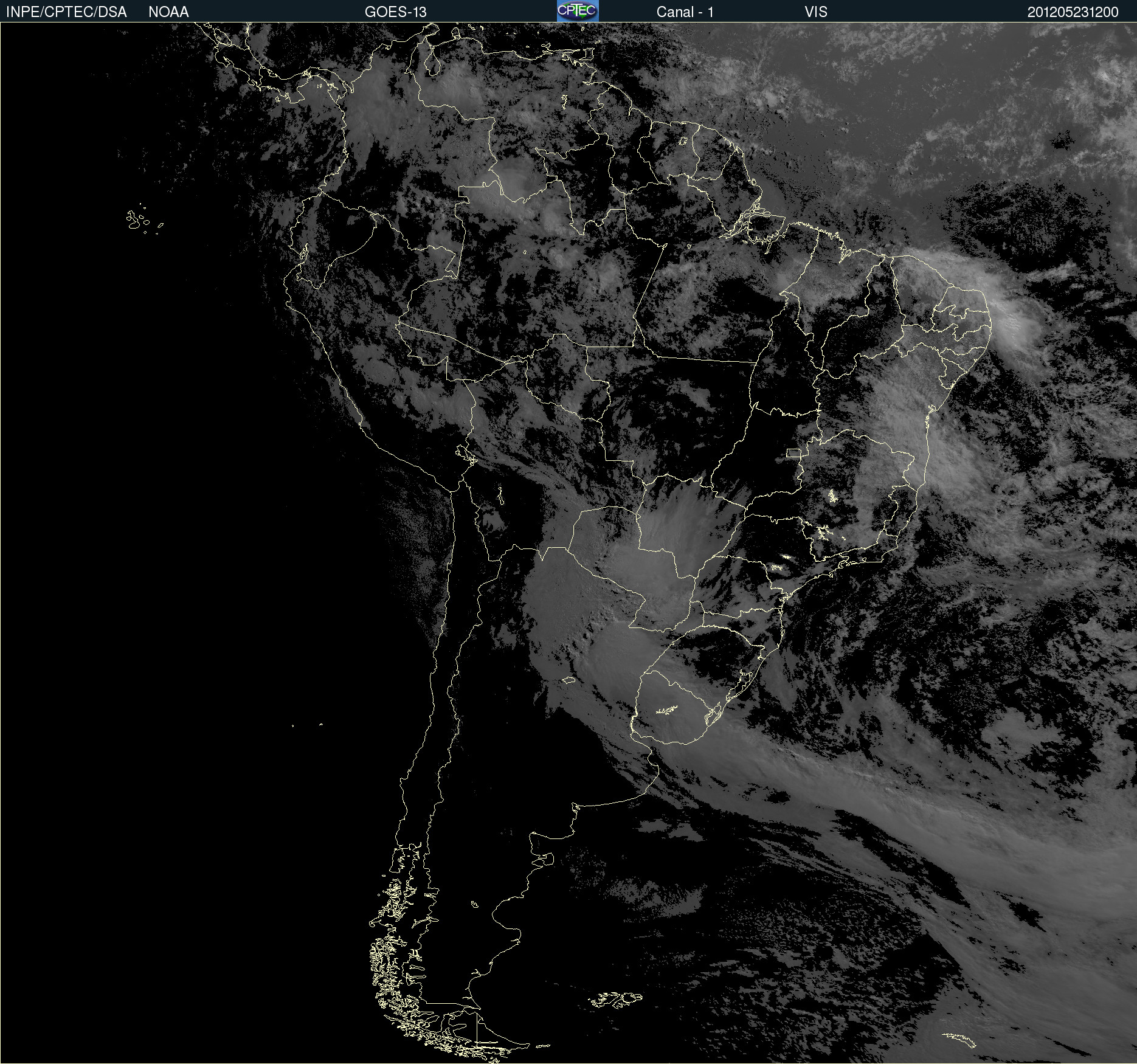The width and height of the screenshot is (1137, 1064).
Task: Click the South Georgia island outline
Action: (x=959, y=1039)
